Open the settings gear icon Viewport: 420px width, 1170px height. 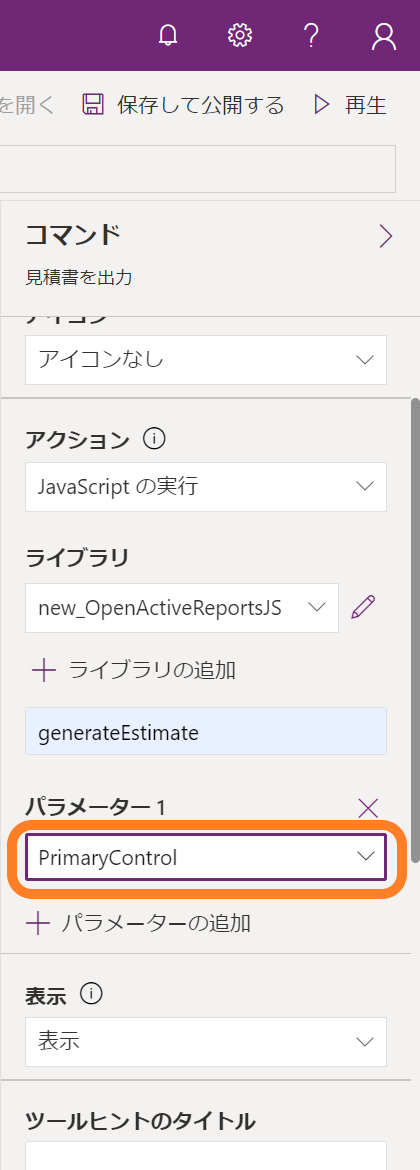point(240,36)
